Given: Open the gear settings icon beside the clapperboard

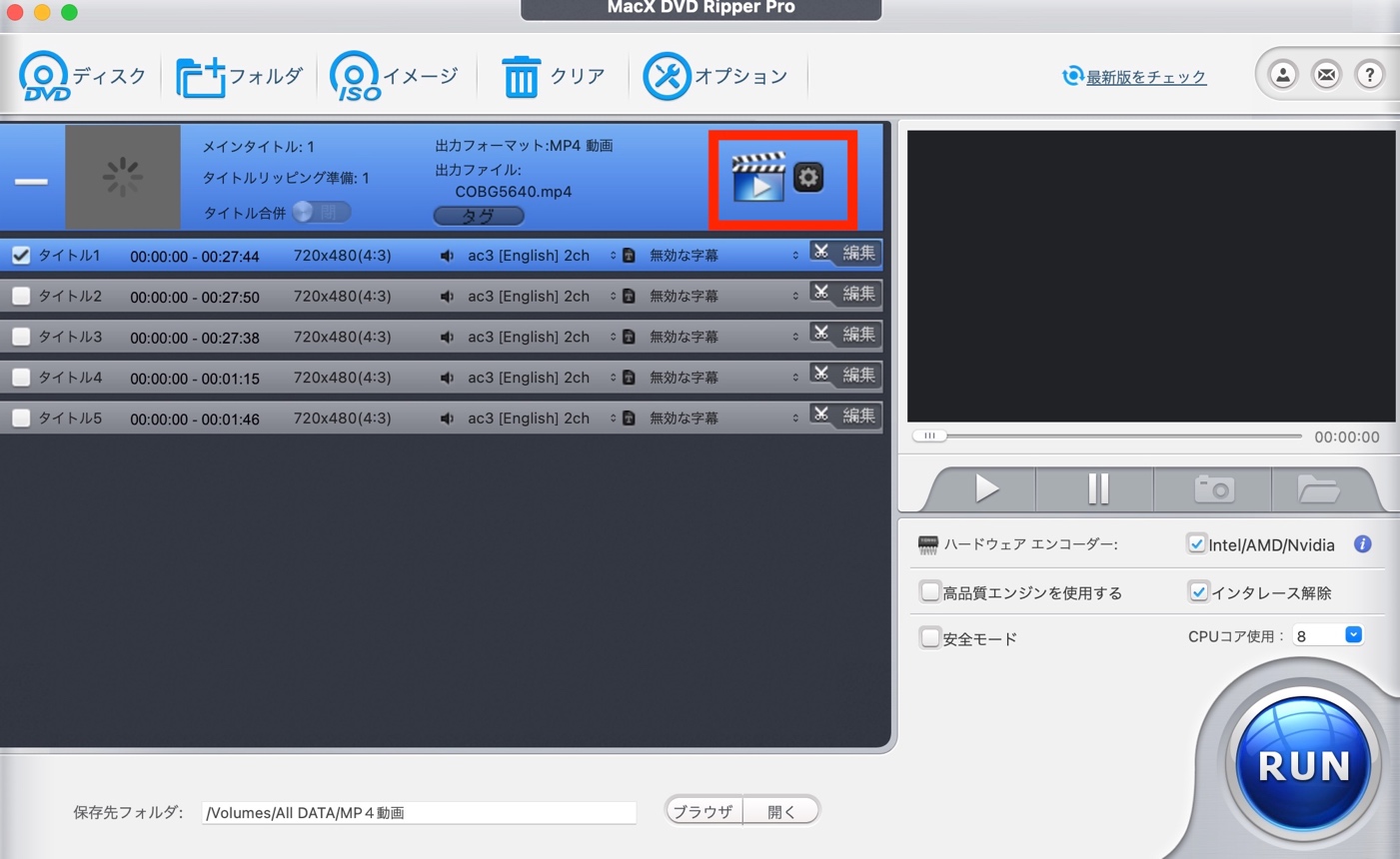Looking at the screenshot, I should (808, 177).
